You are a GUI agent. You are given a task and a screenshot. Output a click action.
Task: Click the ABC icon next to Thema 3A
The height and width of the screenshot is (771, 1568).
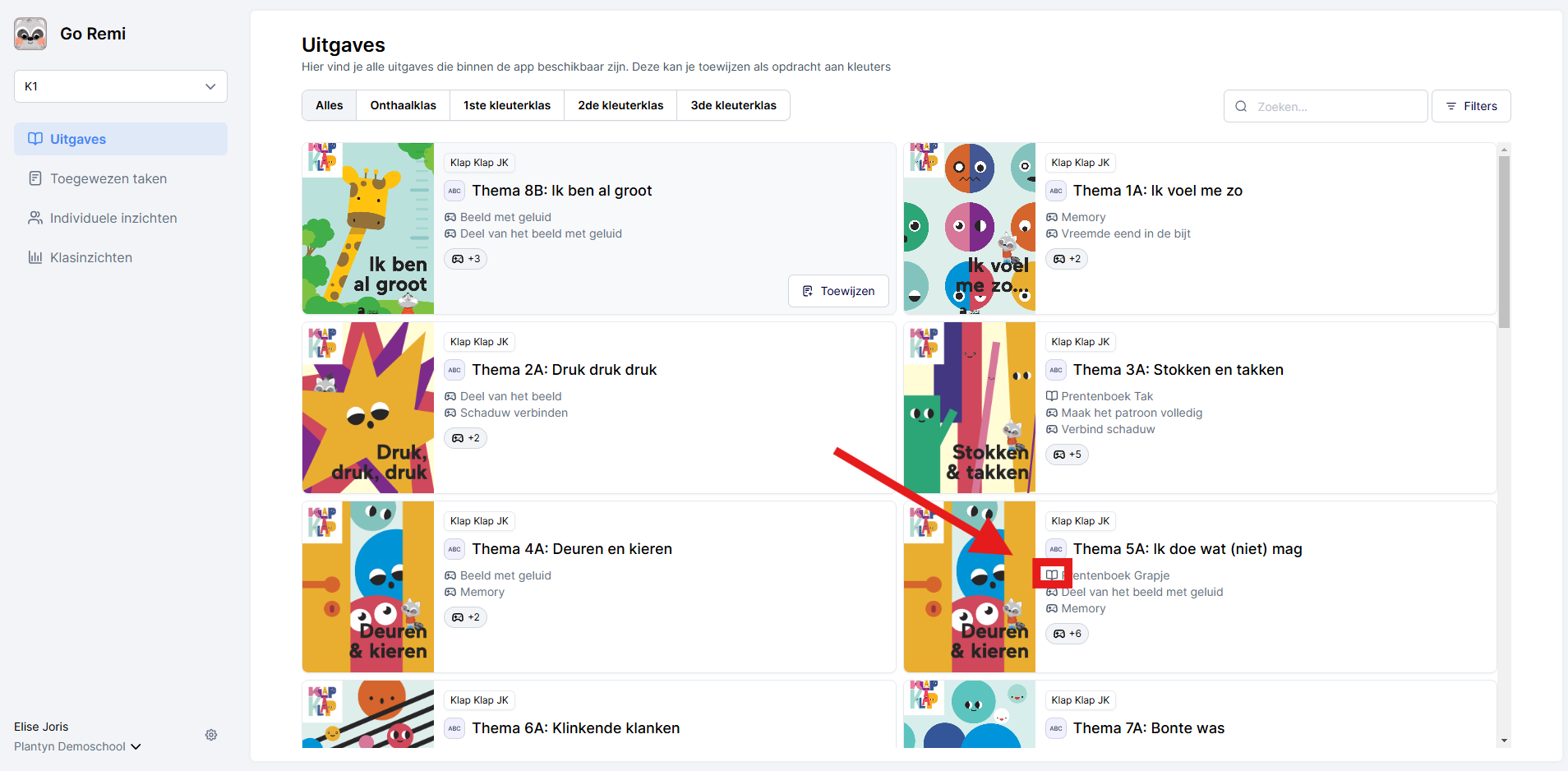pyautogui.click(x=1056, y=370)
